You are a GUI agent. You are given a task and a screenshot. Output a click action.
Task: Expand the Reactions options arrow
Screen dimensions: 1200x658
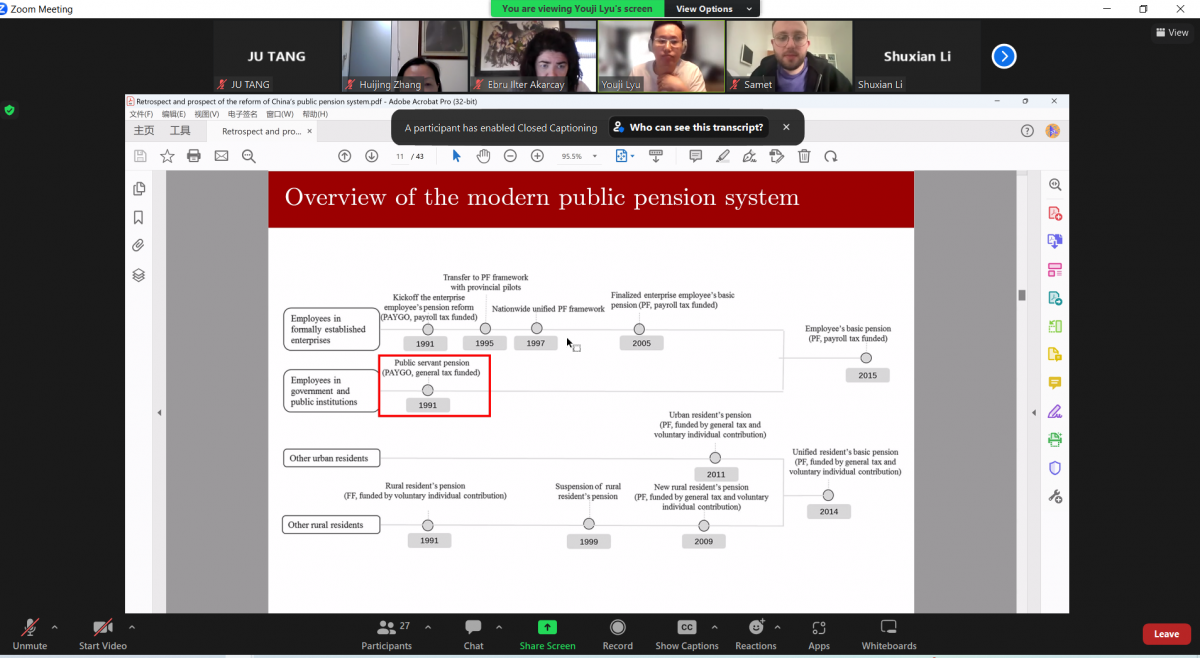pos(778,627)
